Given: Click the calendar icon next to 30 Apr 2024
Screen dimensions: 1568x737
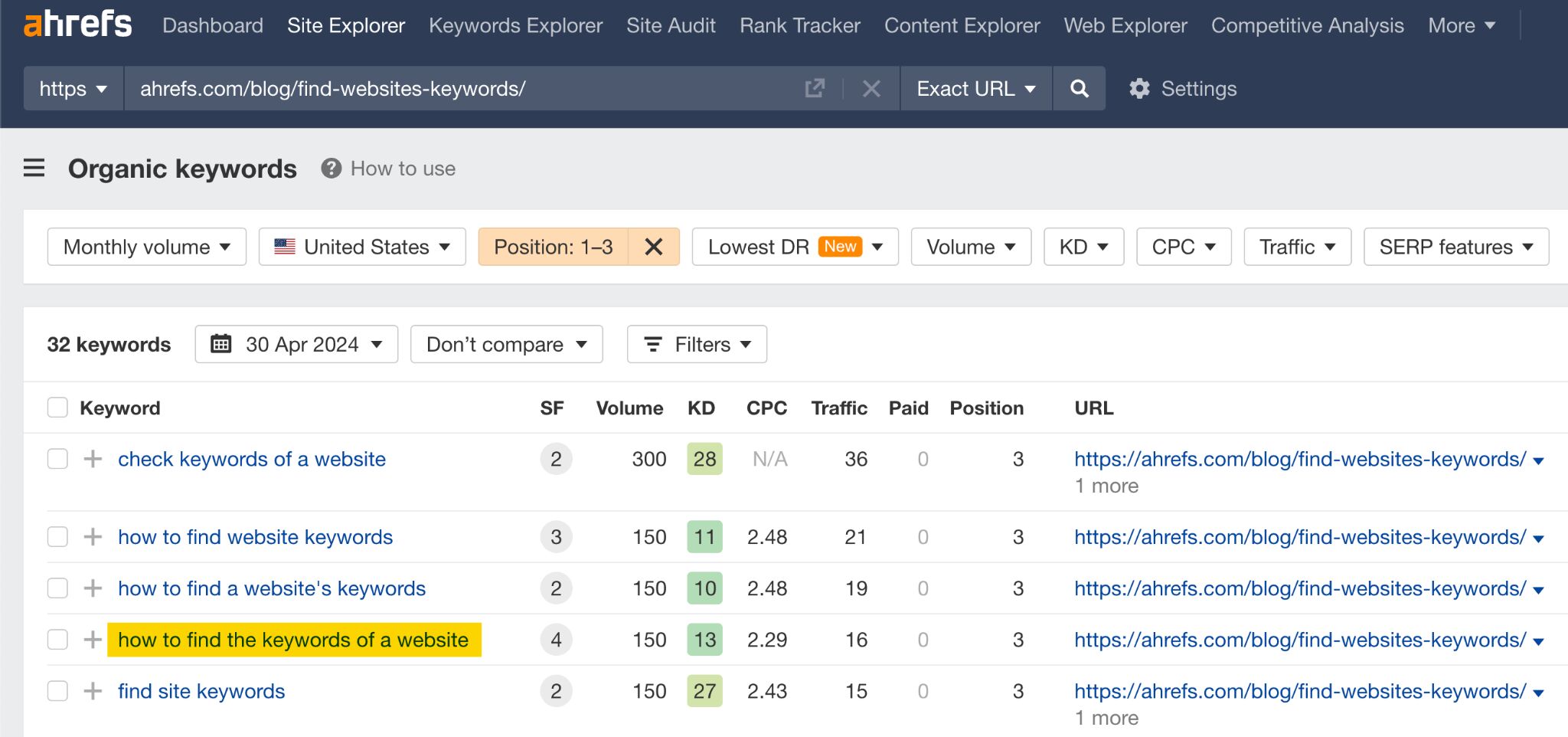Looking at the screenshot, I should coord(221,344).
